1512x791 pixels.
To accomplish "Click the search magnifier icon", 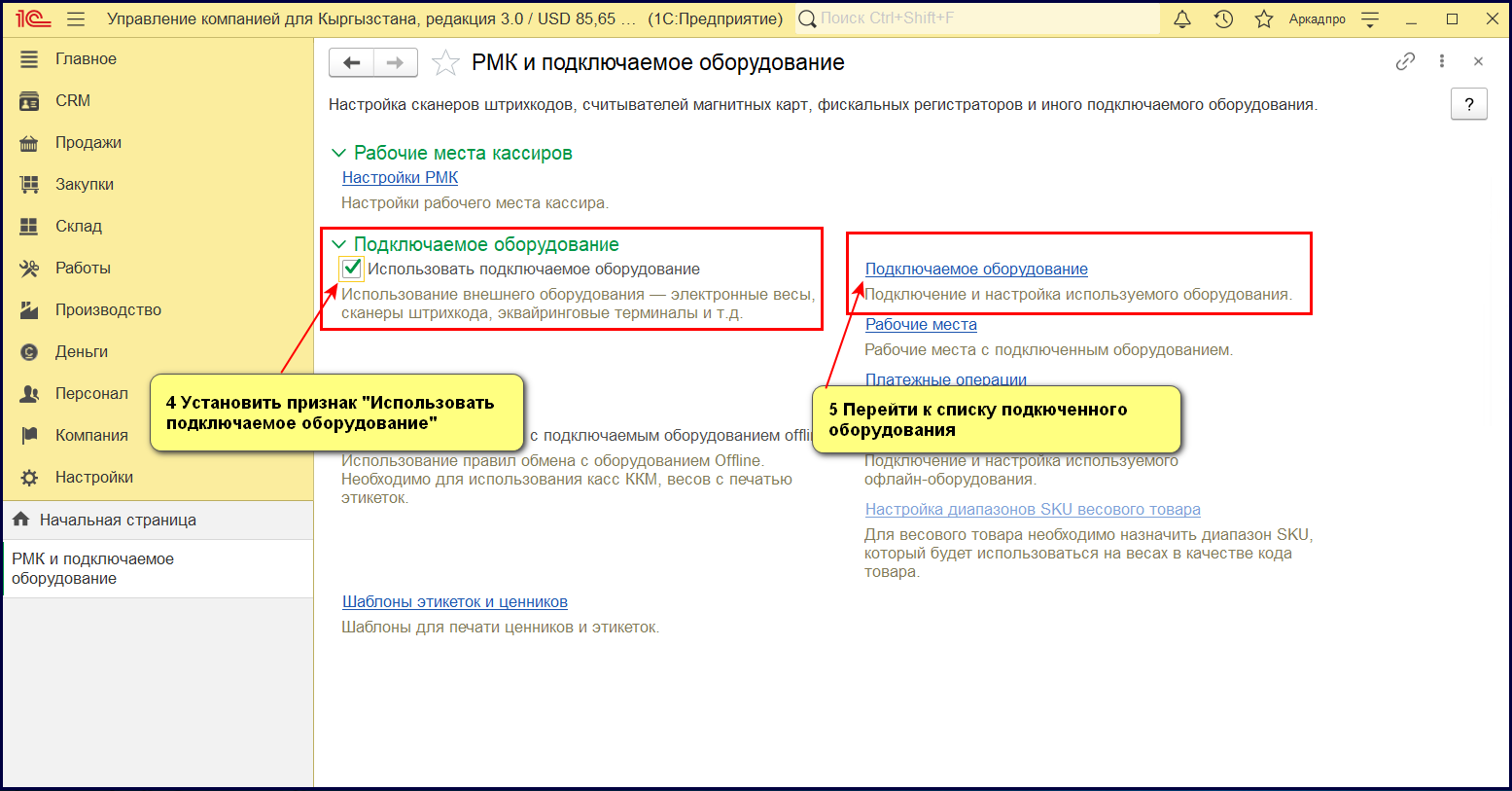I will pyautogui.click(x=807, y=19).
